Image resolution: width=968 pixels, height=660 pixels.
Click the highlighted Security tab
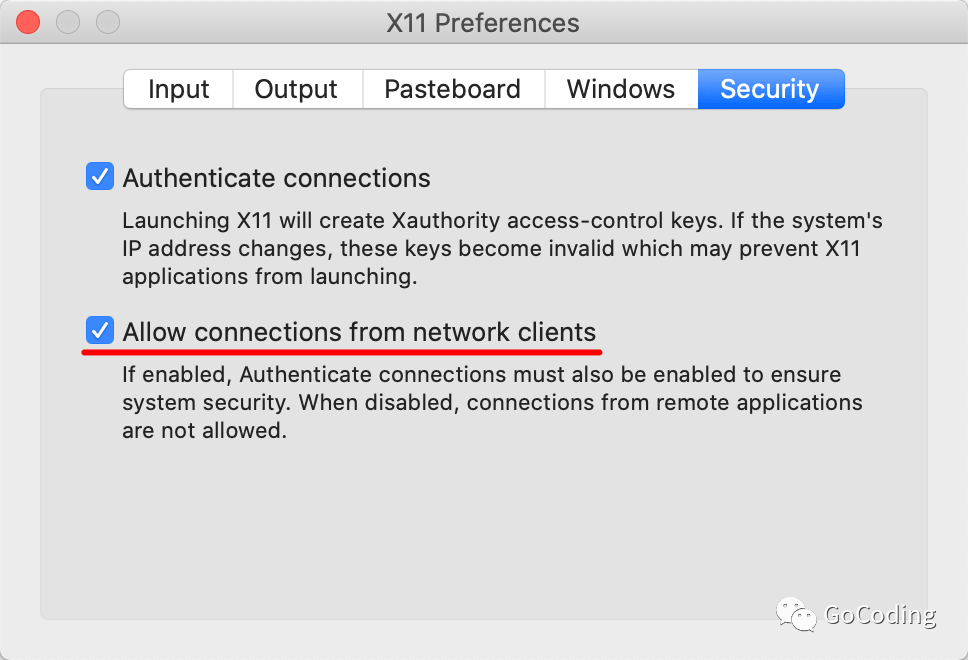tap(770, 89)
